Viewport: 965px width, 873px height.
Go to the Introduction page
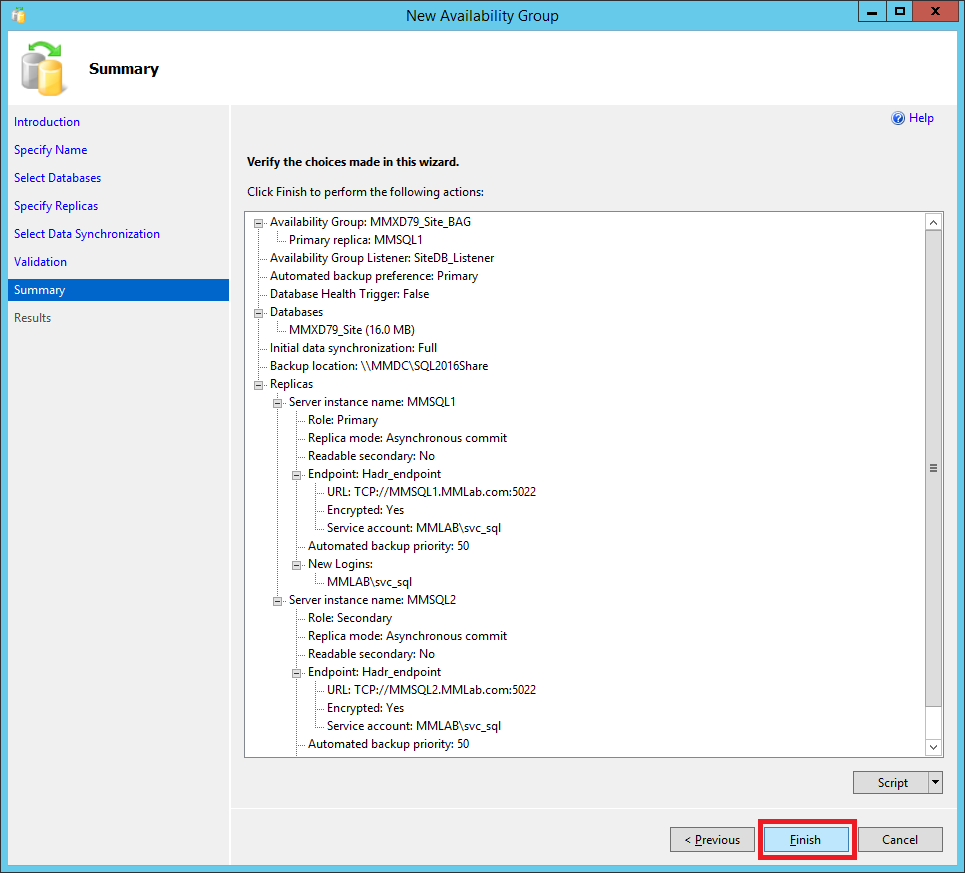click(47, 122)
